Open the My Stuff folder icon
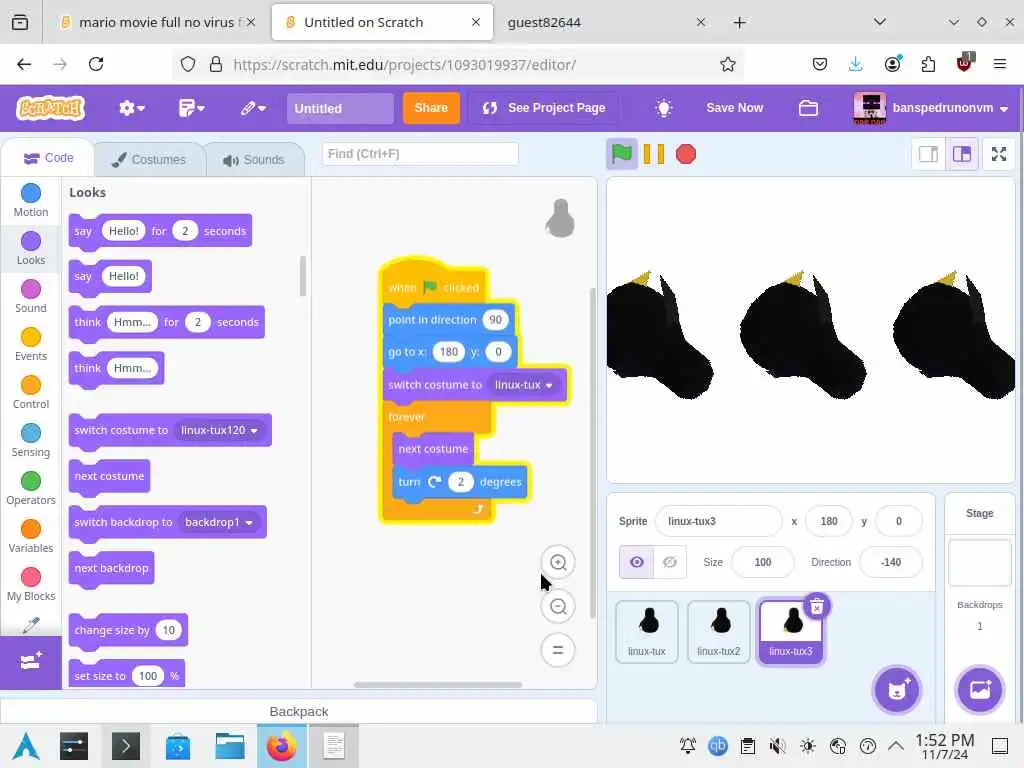 pyautogui.click(x=808, y=108)
